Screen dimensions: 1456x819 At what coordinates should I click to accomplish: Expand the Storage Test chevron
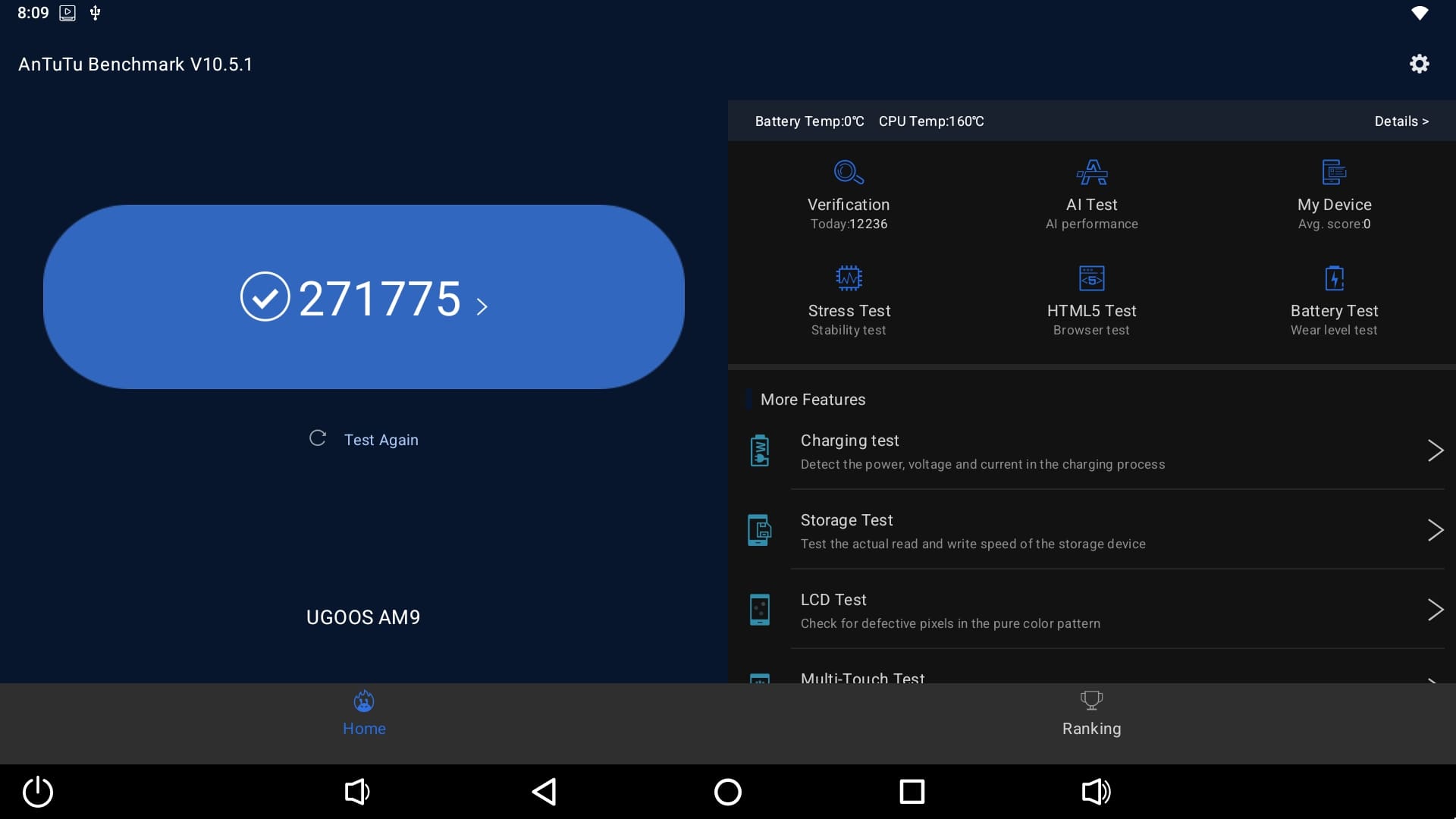coord(1435,530)
